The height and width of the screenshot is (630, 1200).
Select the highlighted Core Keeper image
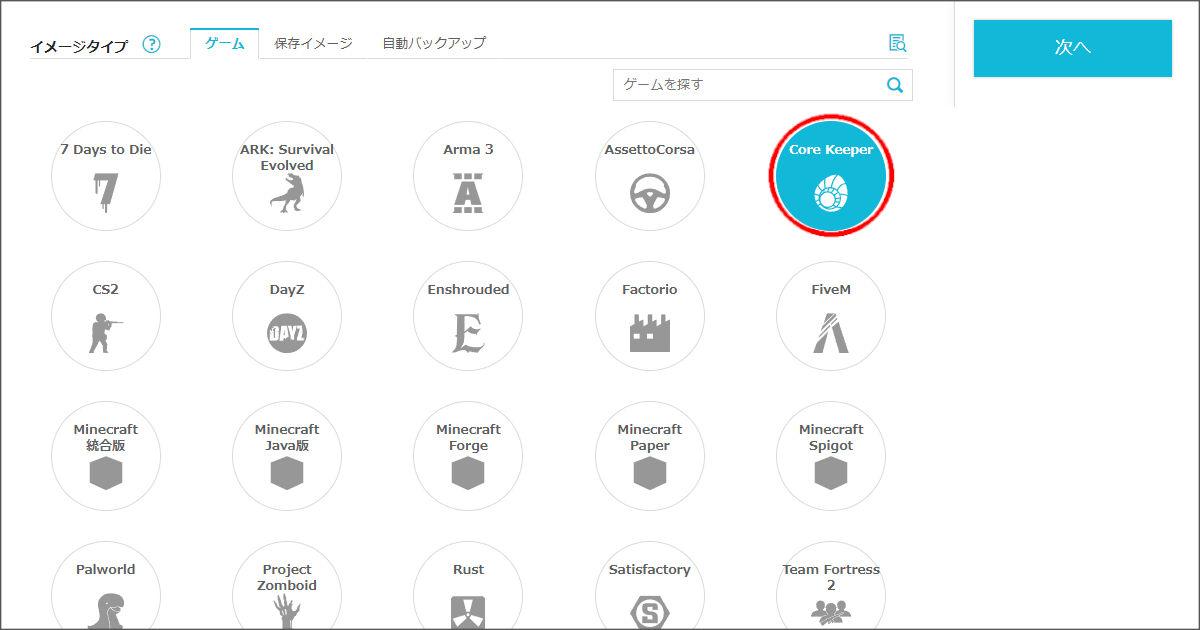831,176
